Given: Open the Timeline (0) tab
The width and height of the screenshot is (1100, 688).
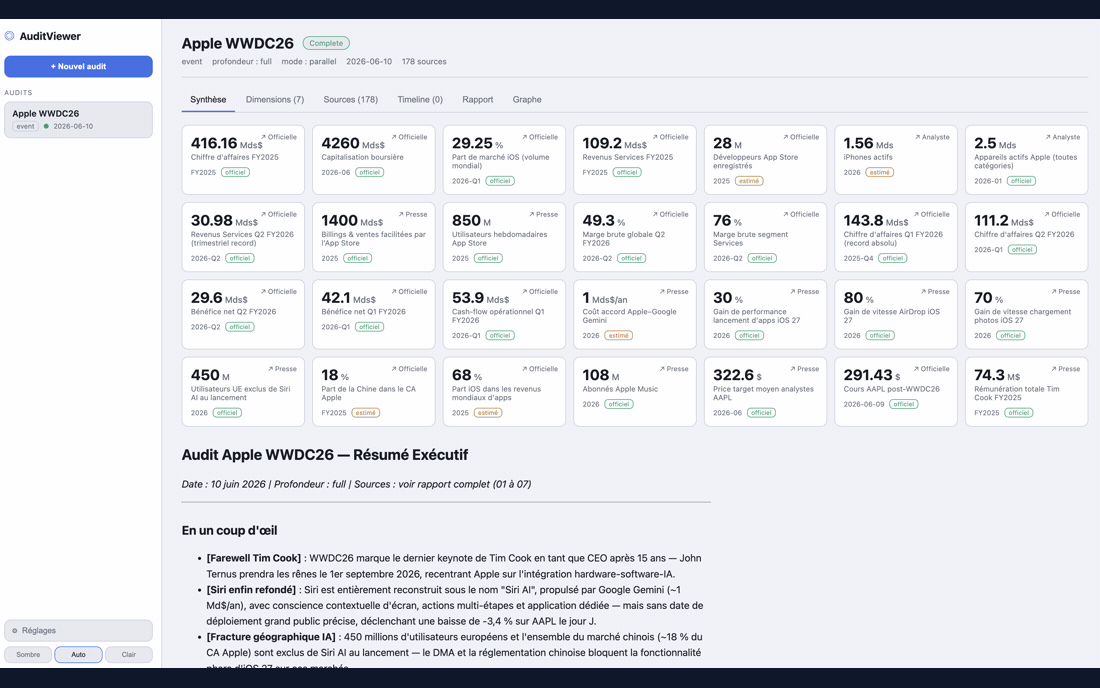Looking at the screenshot, I should (420, 100).
